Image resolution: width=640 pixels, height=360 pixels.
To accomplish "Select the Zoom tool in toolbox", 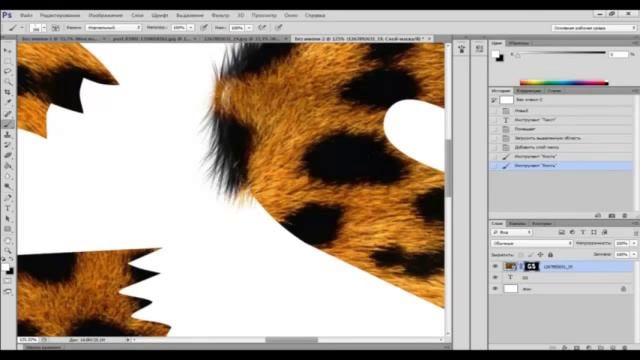I will 7,250.
